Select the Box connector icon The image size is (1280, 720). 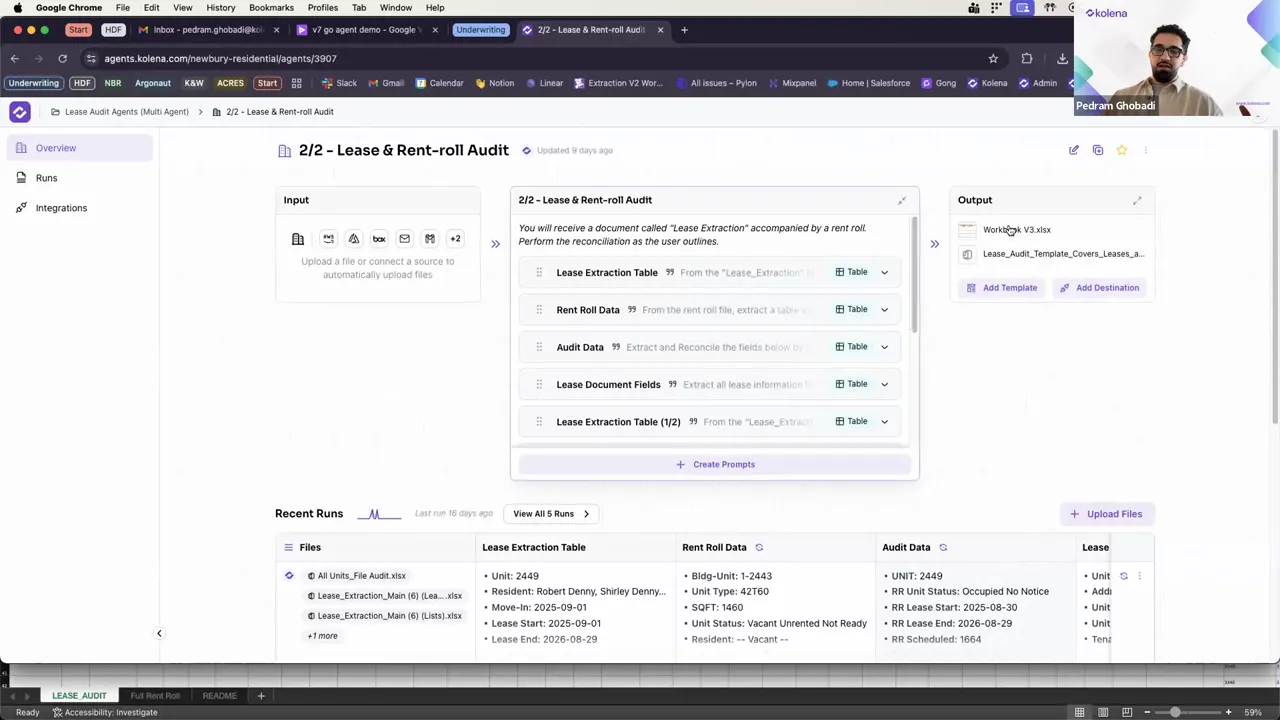pyautogui.click(x=378, y=238)
